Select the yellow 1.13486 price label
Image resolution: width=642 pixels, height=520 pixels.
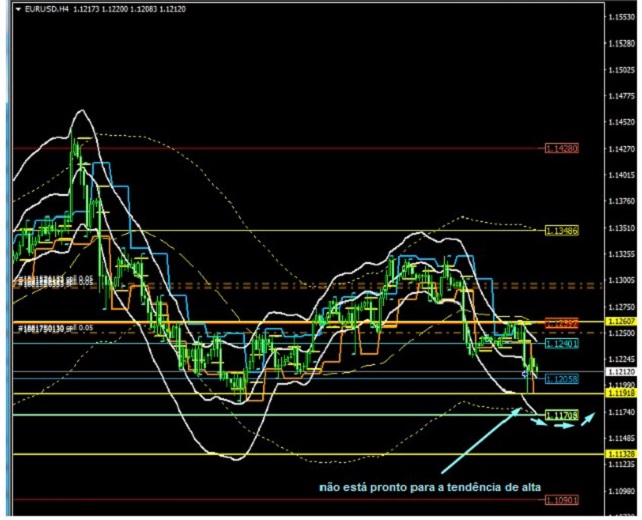(x=562, y=230)
